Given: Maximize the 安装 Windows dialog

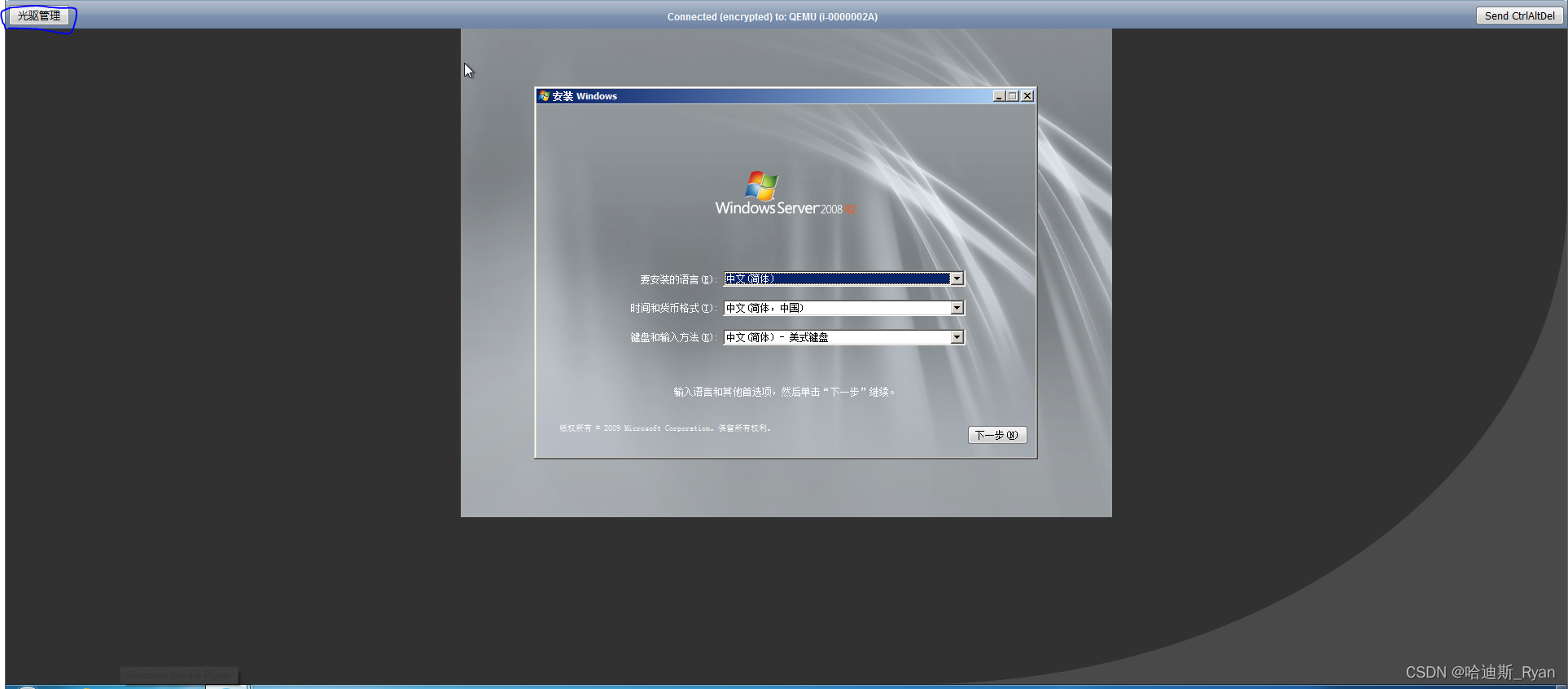Looking at the screenshot, I should coord(1013,96).
